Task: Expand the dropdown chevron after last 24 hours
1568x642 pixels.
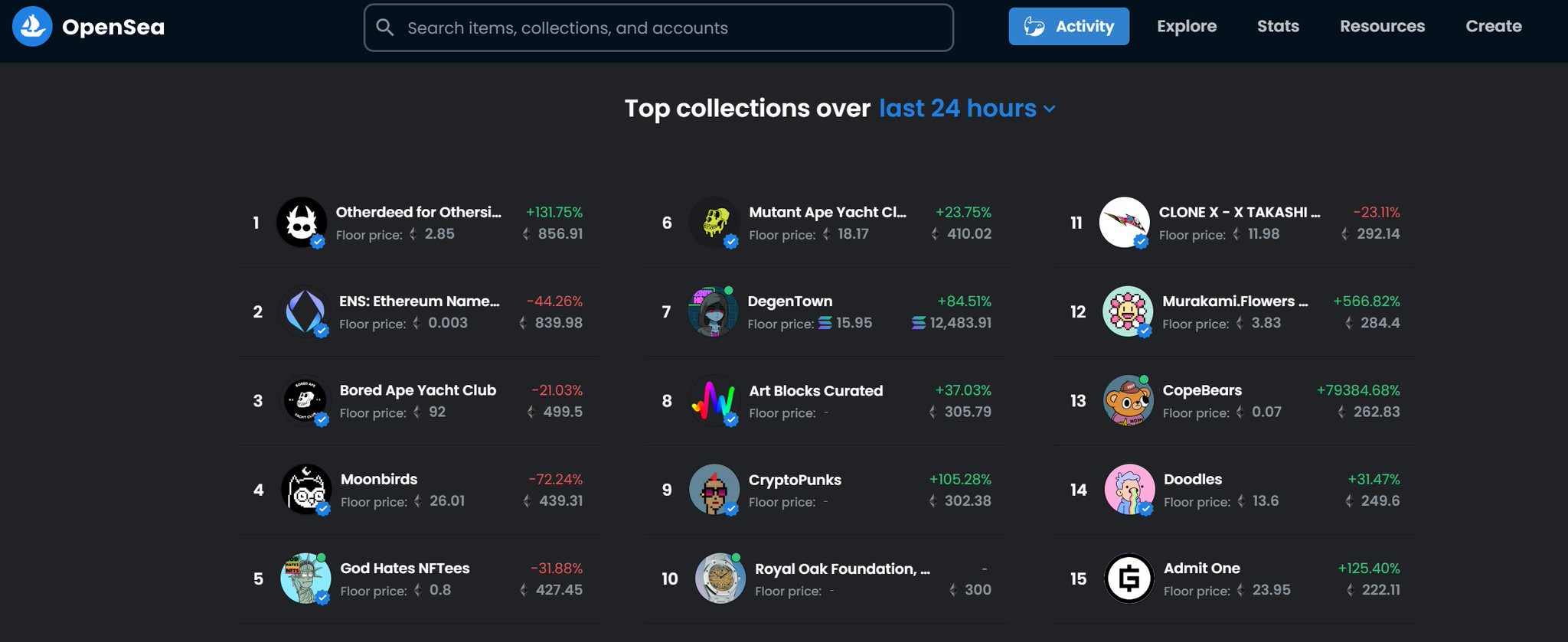Action: pyautogui.click(x=1049, y=109)
